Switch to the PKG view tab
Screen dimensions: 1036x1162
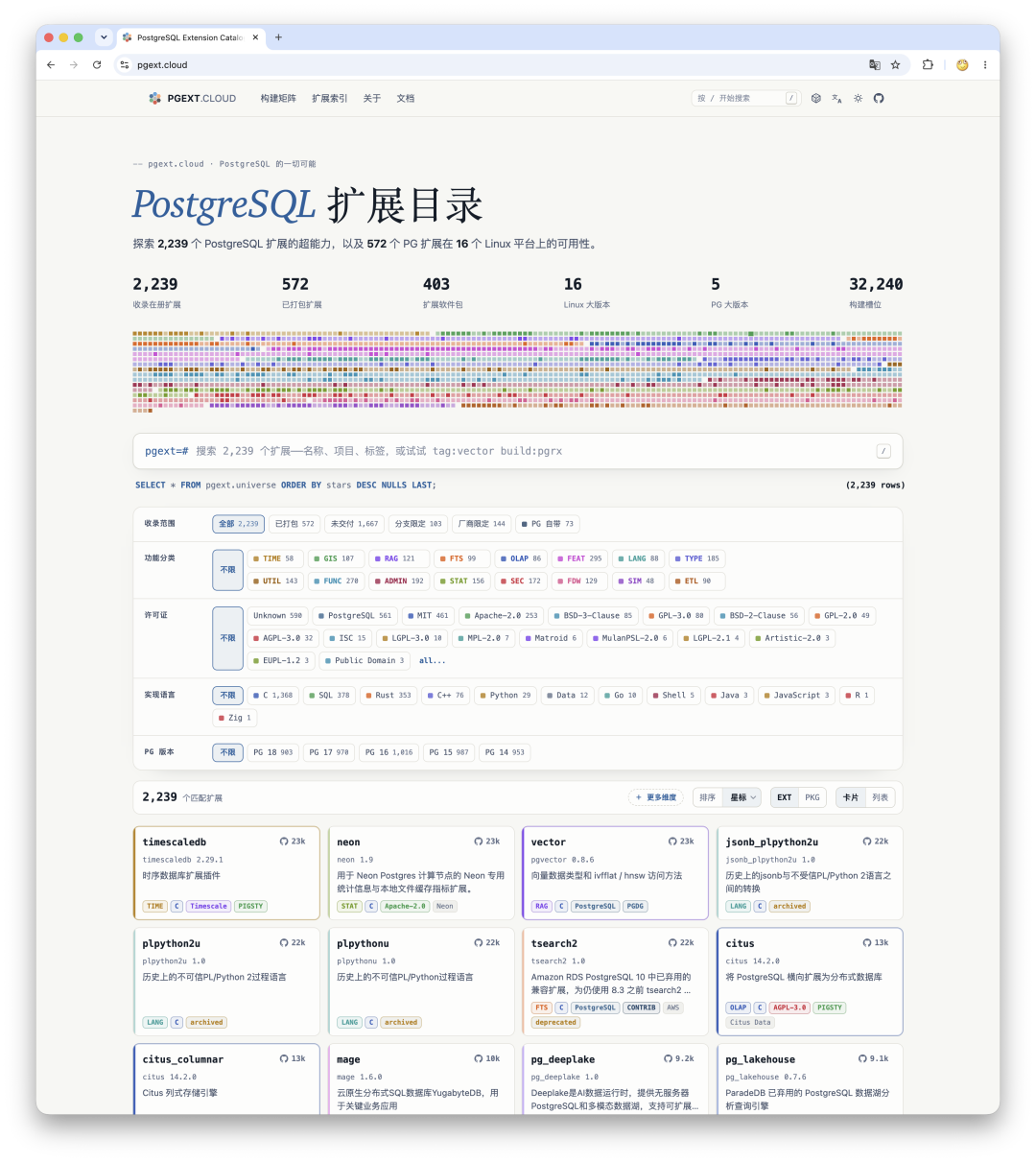[812, 797]
